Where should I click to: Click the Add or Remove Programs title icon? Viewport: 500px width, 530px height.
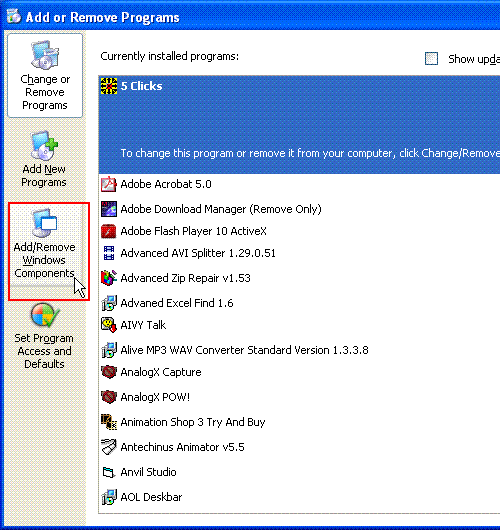(x=14, y=16)
